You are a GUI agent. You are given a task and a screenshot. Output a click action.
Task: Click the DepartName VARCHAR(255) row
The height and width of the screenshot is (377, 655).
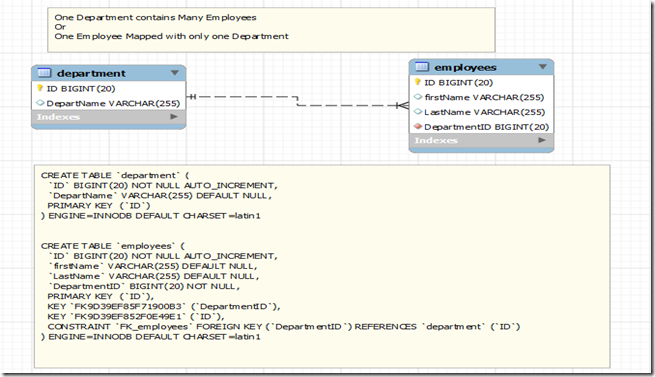[109, 103]
